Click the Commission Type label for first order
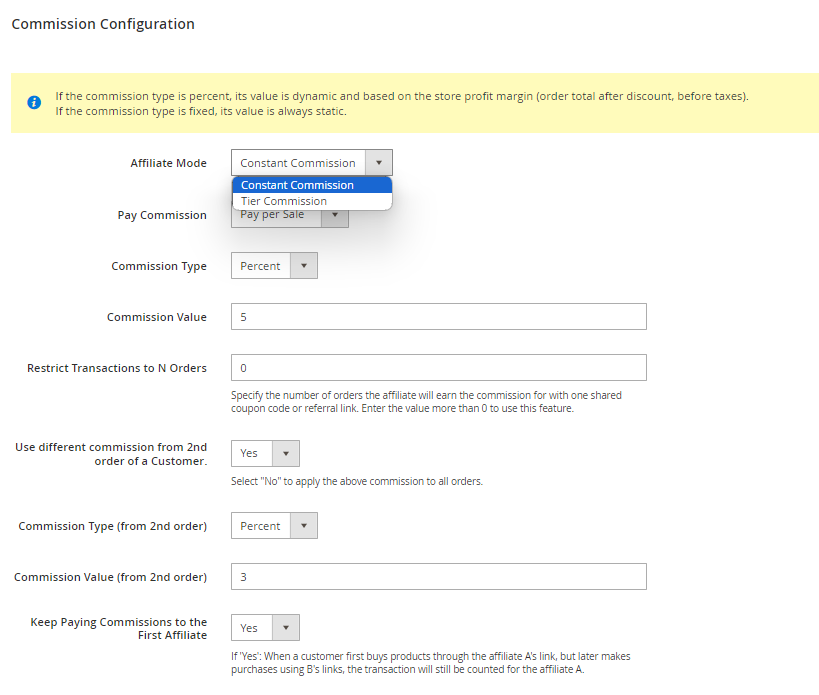This screenshot has height=695, width=819. (159, 266)
